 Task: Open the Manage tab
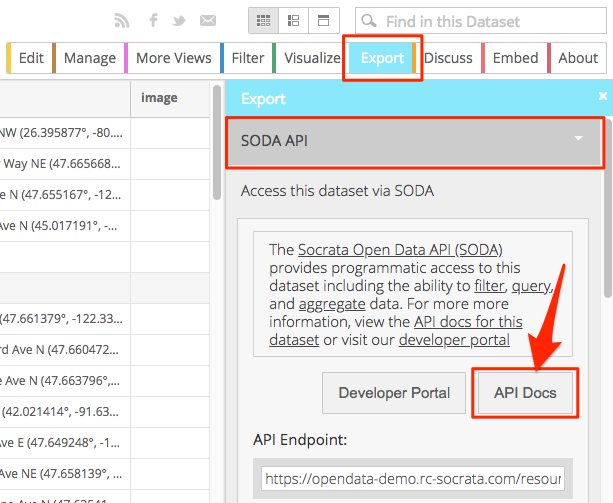[88, 58]
